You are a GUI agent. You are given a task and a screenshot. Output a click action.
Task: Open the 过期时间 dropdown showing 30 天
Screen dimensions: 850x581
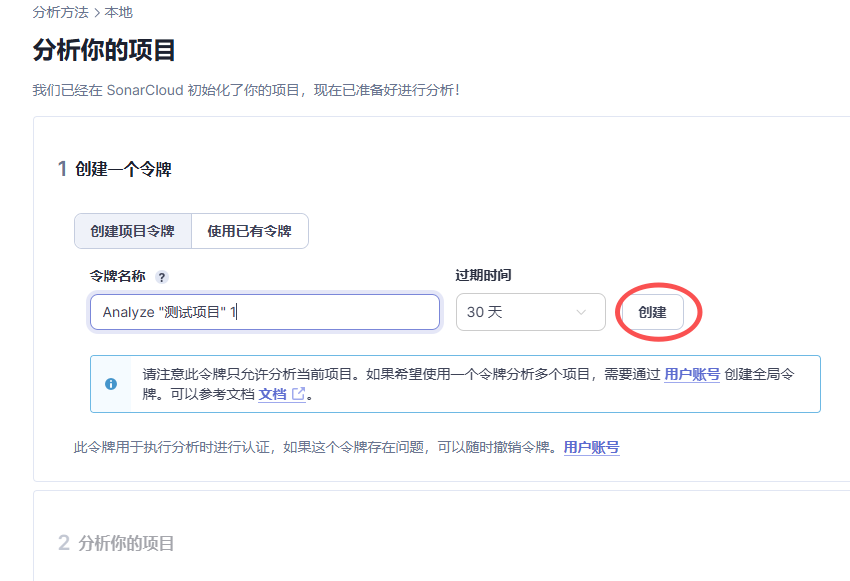coord(530,312)
